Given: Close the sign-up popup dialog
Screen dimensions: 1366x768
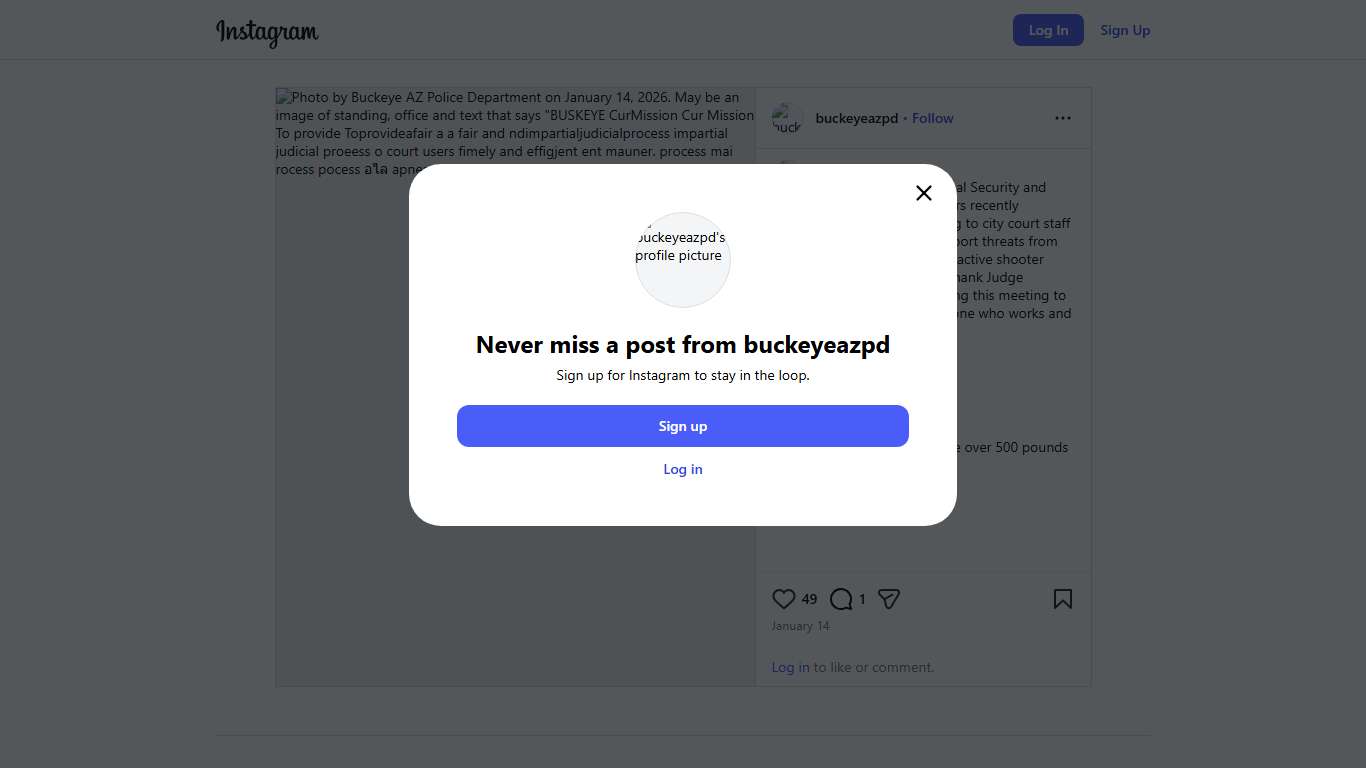Looking at the screenshot, I should point(924,193).
